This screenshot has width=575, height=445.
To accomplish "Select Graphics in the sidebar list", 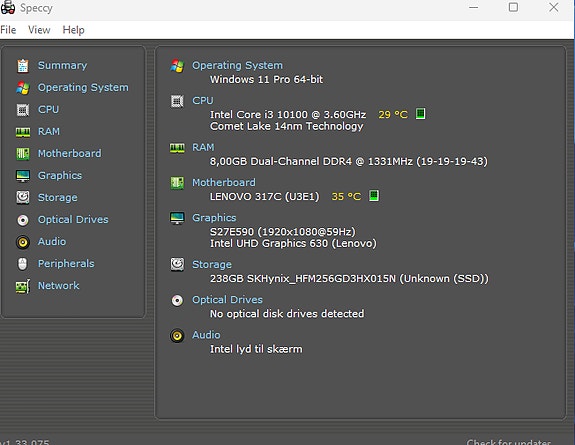I will (x=60, y=175).
